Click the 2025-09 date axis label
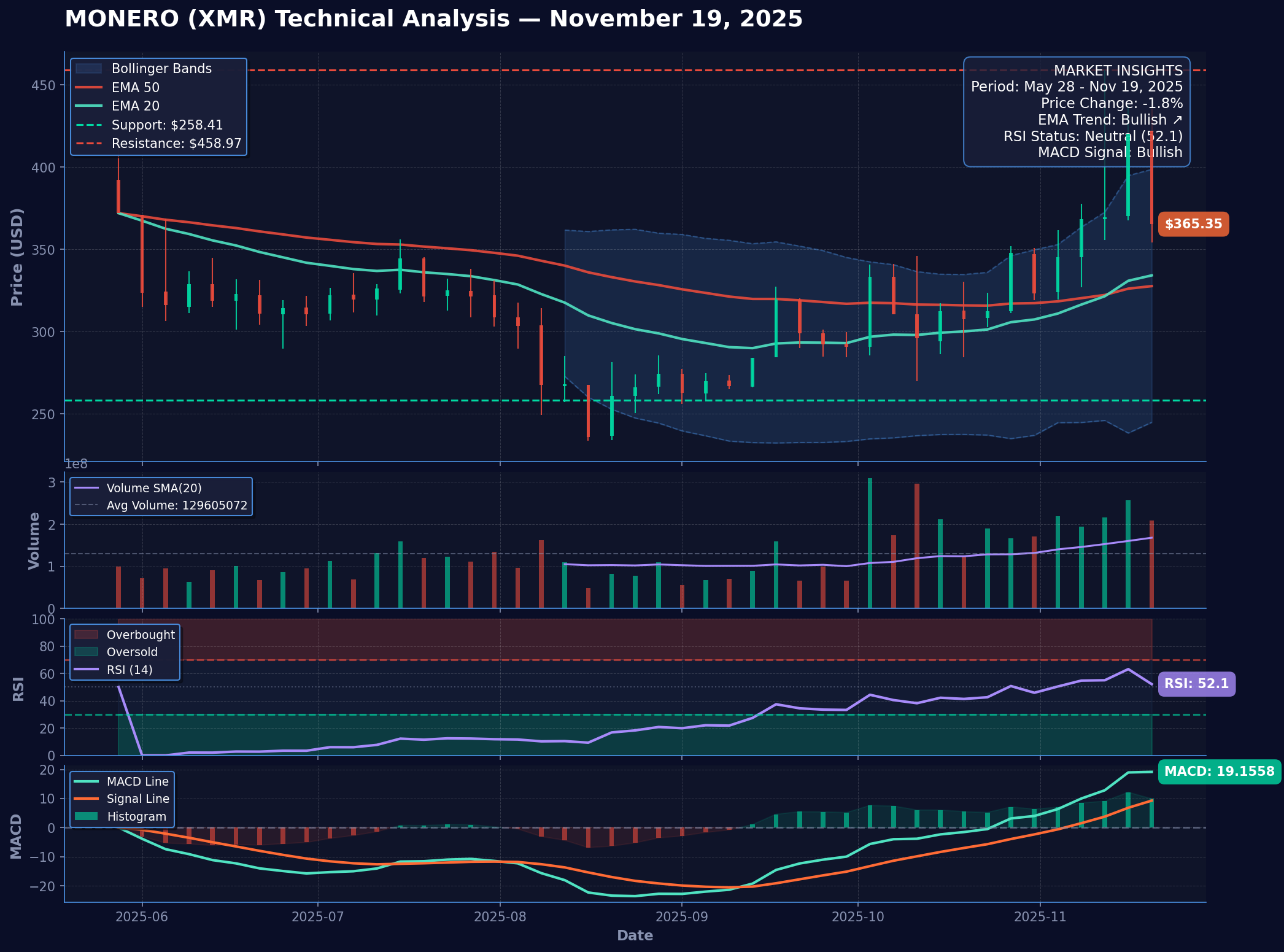Image resolution: width=1284 pixels, height=952 pixels. pyautogui.click(x=681, y=916)
